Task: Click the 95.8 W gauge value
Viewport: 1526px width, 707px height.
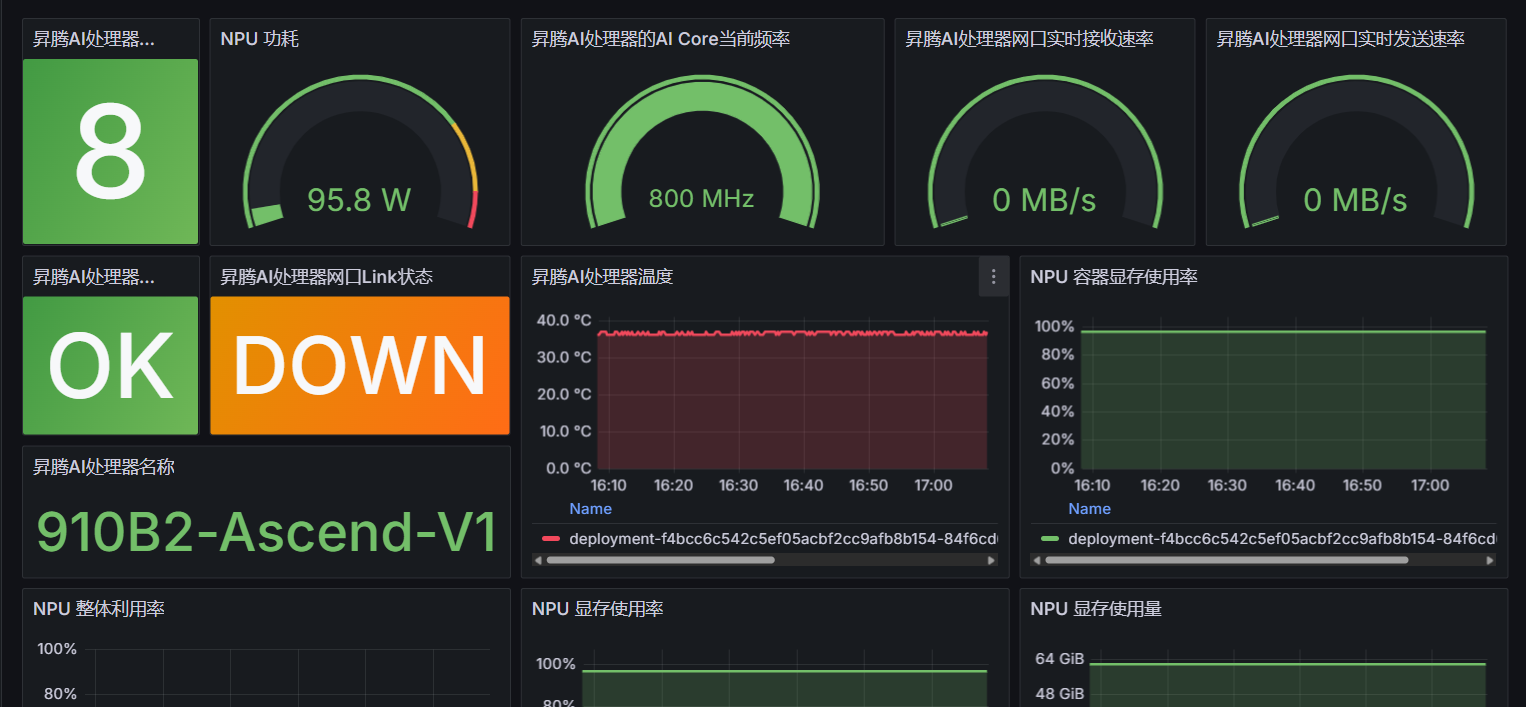Action: pyautogui.click(x=359, y=200)
